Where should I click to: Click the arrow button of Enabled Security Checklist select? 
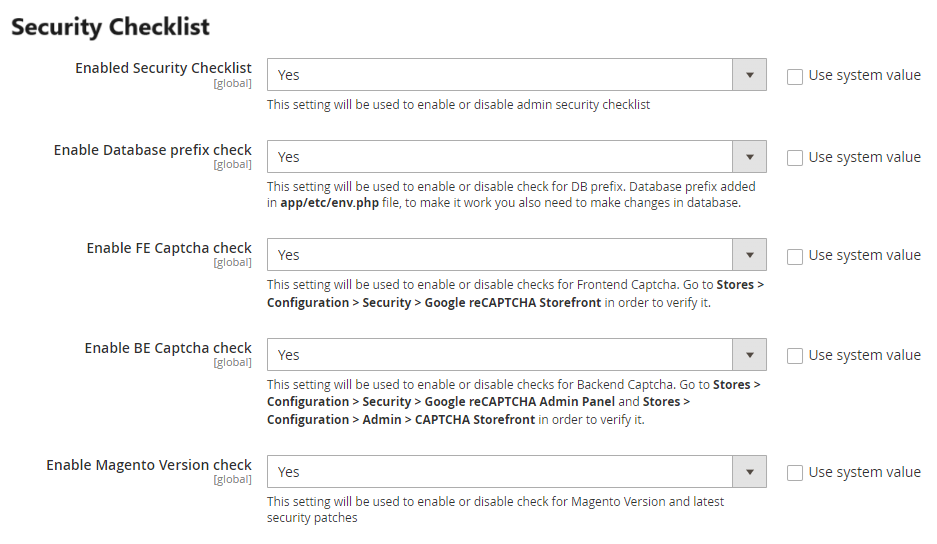749,75
